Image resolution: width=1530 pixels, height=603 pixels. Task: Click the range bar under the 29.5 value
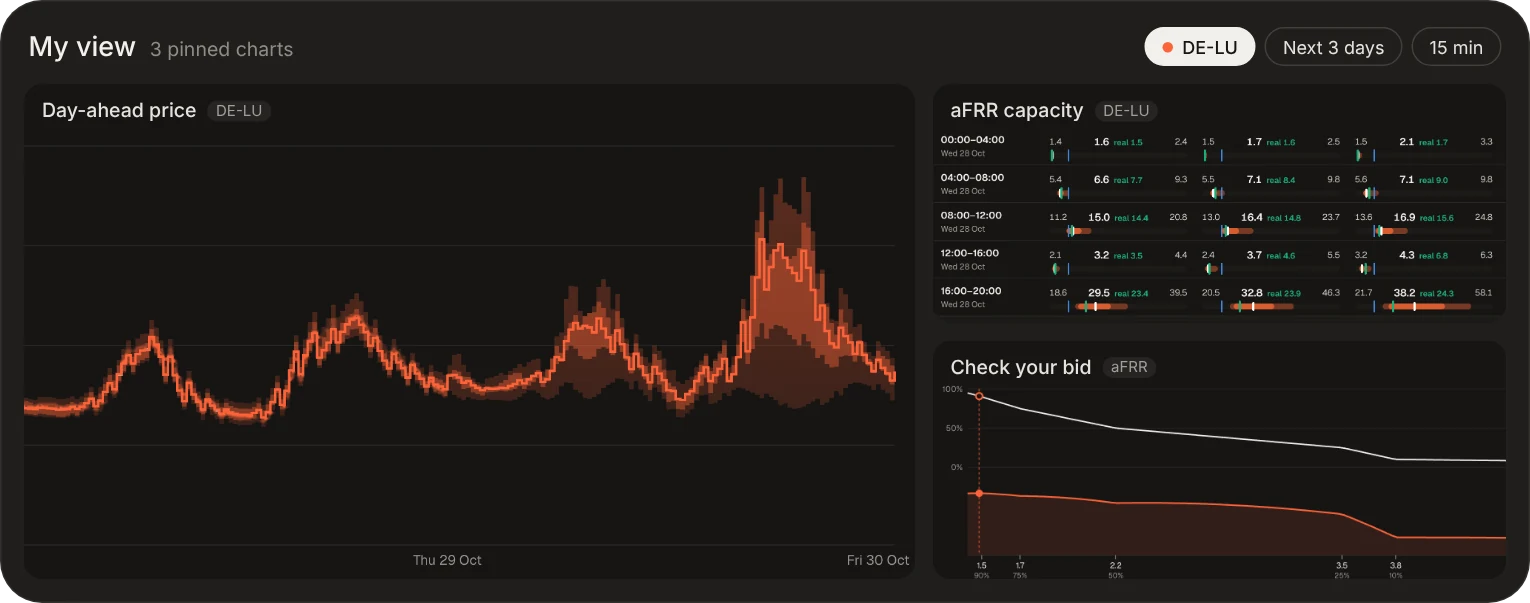click(x=1101, y=306)
